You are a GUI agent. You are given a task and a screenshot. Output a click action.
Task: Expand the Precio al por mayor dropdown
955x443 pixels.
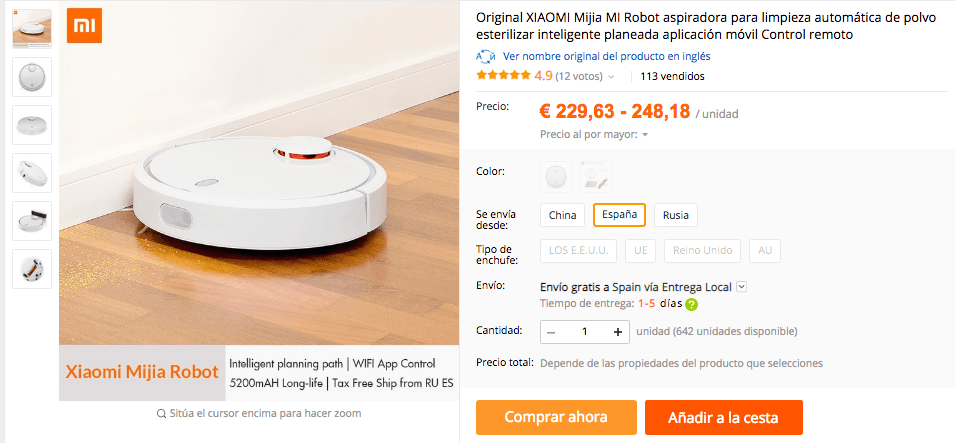pyautogui.click(x=644, y=135)
